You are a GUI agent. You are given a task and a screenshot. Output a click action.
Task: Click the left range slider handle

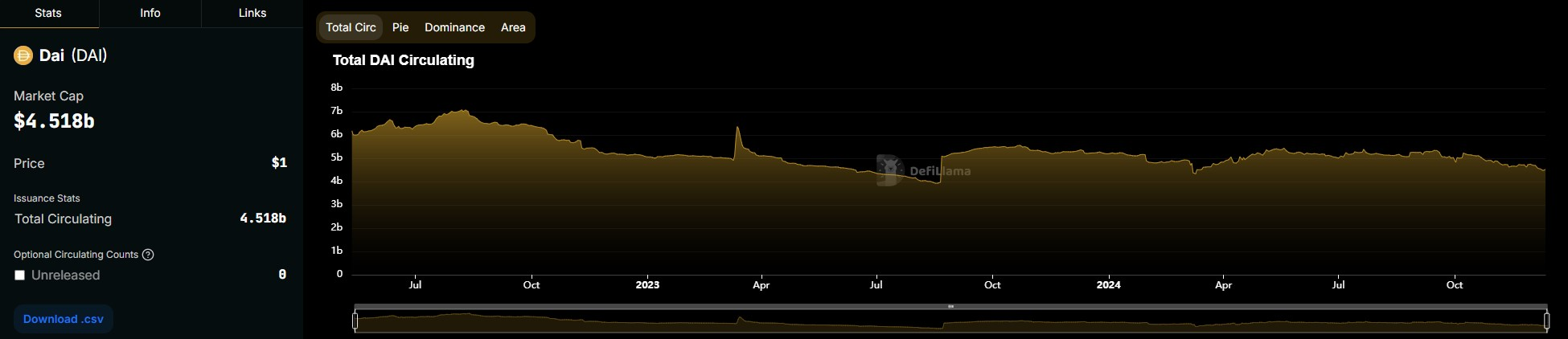(x=355, y=321)
